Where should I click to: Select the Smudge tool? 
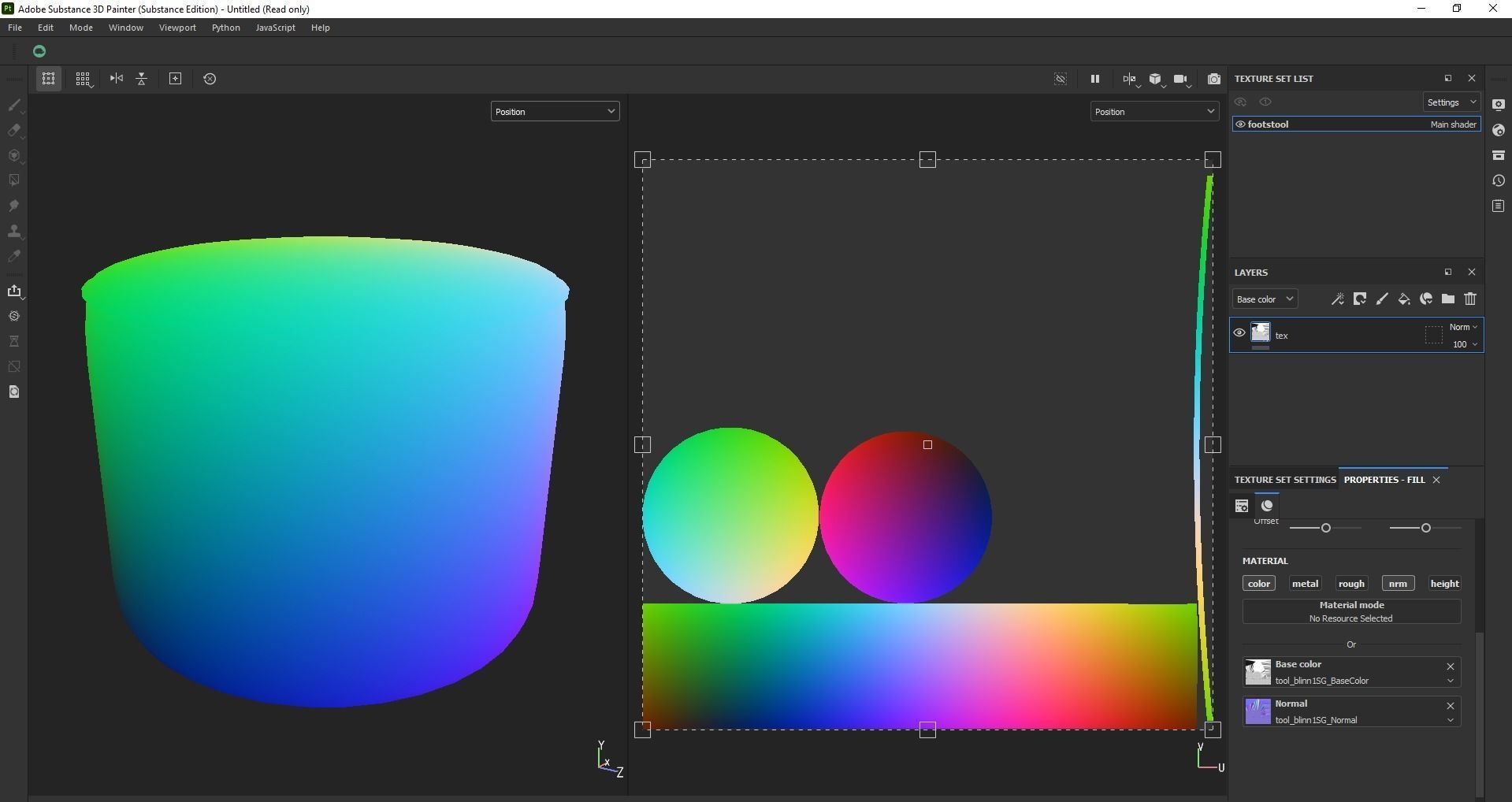tap(14, 206)
